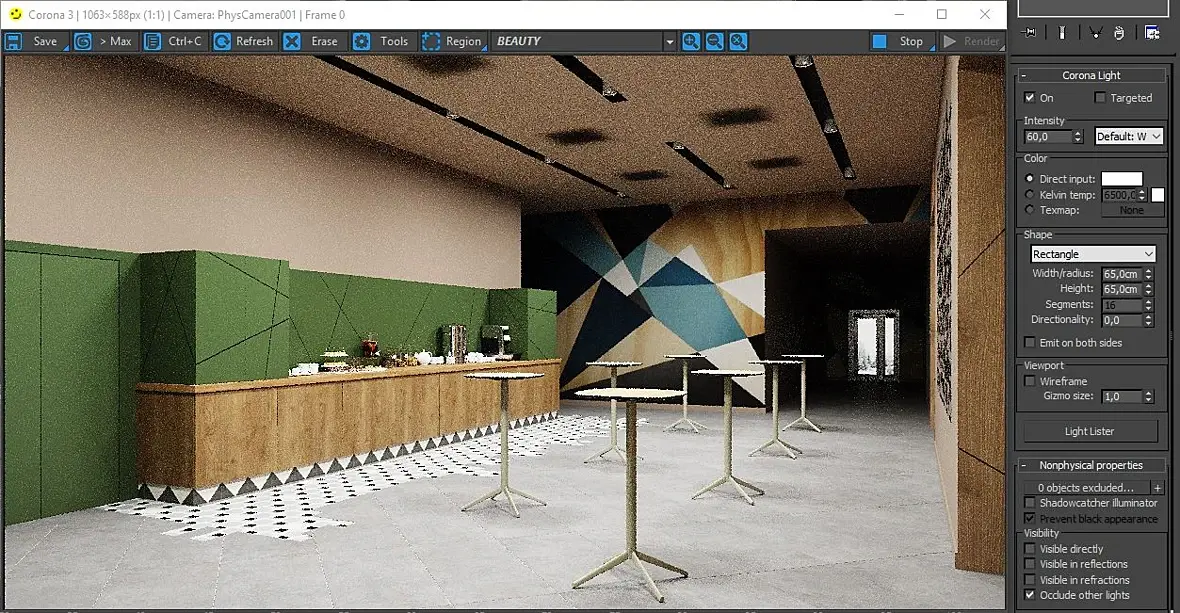Click the '> Max' button label
Image resolution: width=1180 pixels, height=613 pixels.
pyautogui.click(x=115, y=41)
